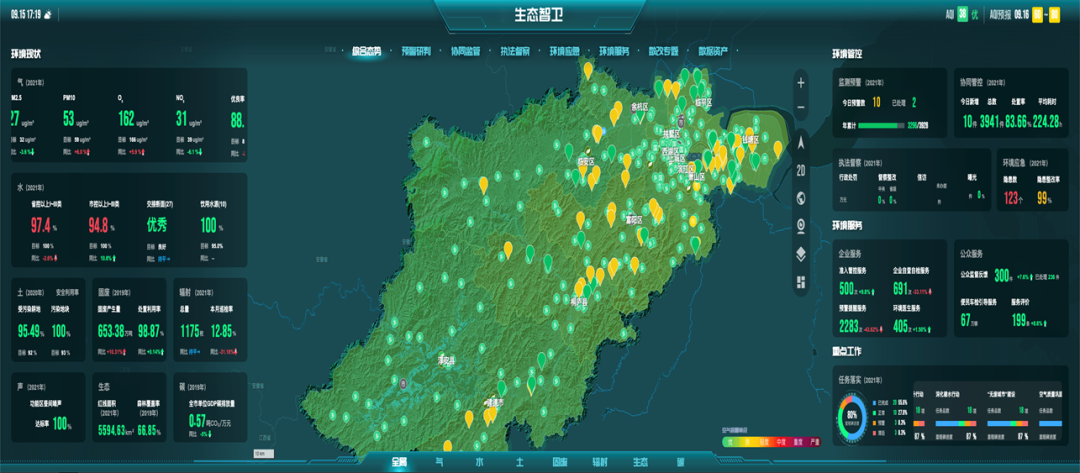1080x473 pixels.
Task: Switch to the 固废 bottom category
Action: pos(559,462)
